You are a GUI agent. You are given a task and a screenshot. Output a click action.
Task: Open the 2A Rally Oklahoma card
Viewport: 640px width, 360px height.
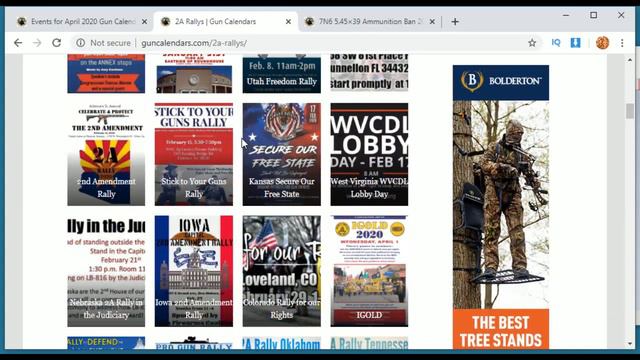(x=282, y=343)
